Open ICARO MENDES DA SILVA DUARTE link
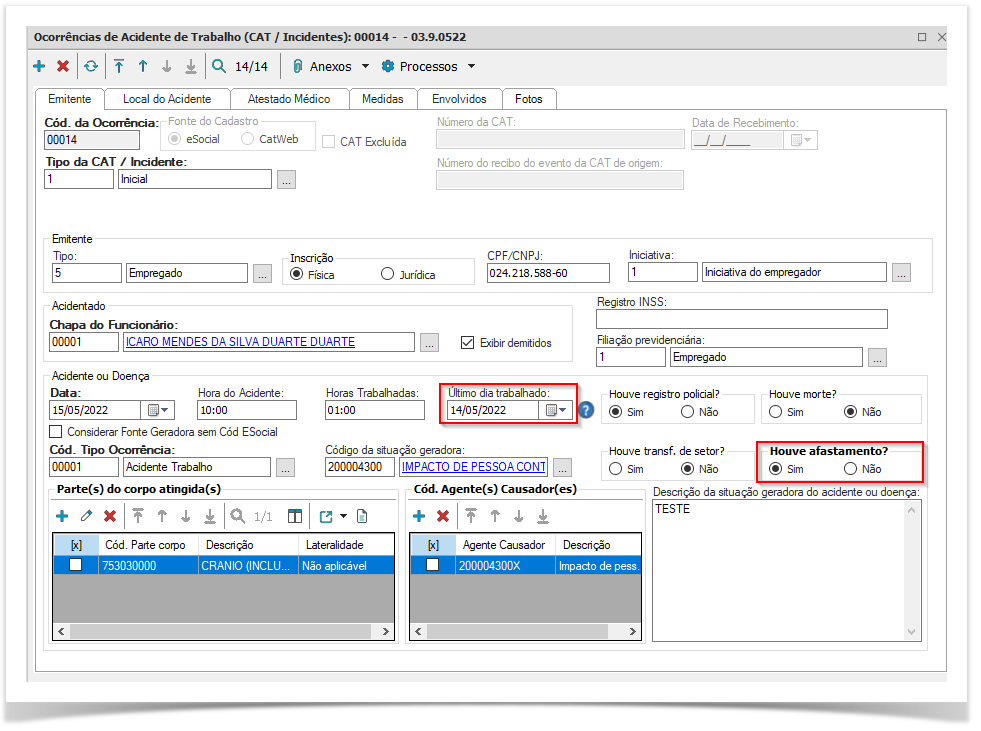The image size is (981, 731). coord(241,342)
